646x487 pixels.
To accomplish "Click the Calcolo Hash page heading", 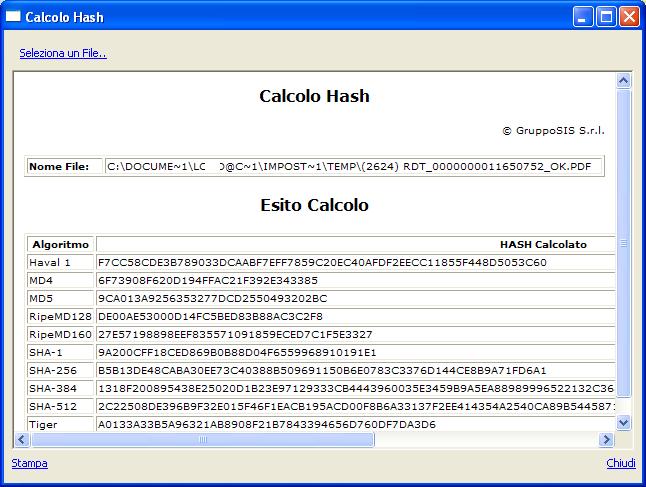I will click(314, 96).
